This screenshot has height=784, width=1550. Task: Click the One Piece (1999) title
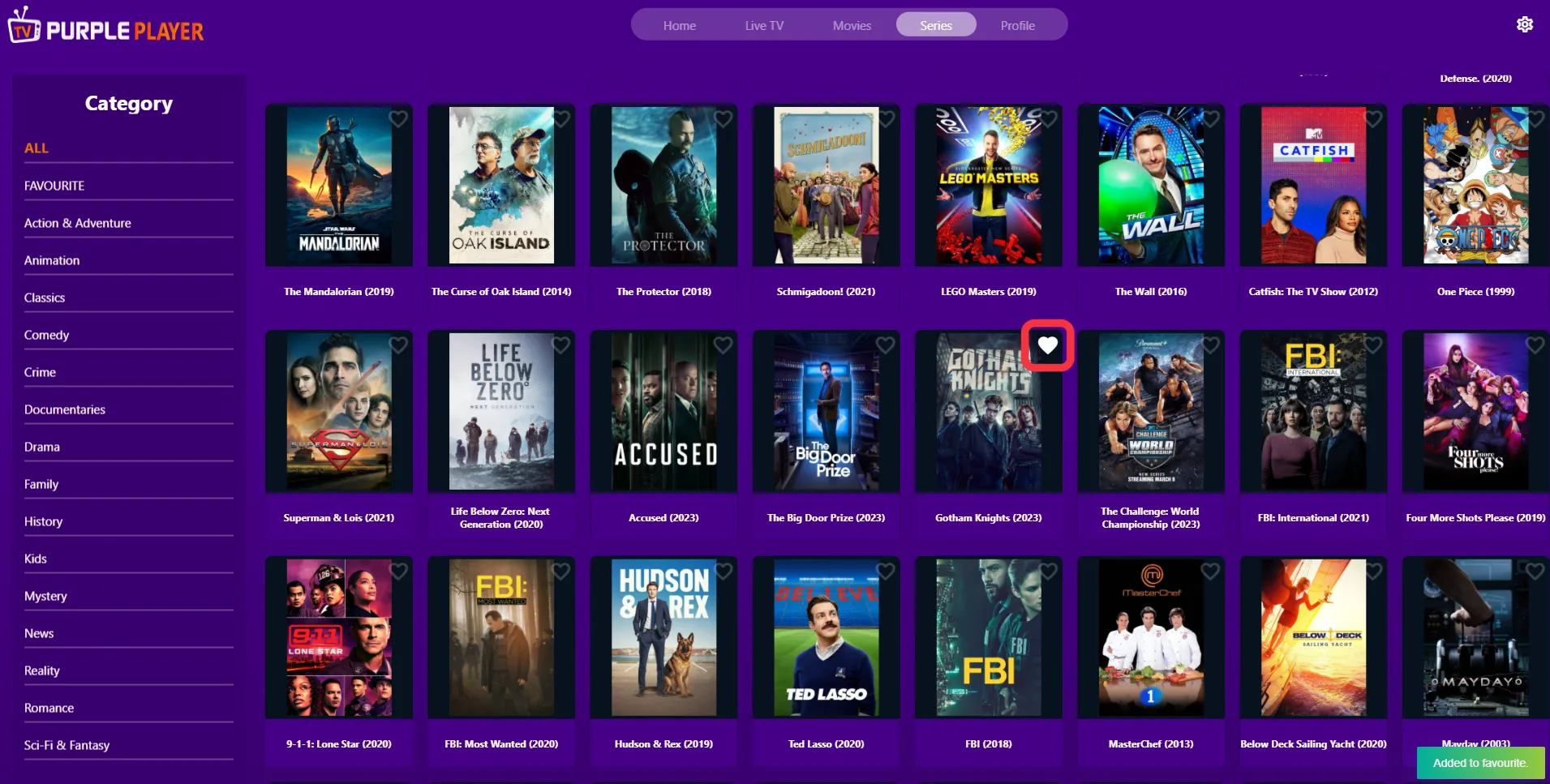click(1475, 291)
